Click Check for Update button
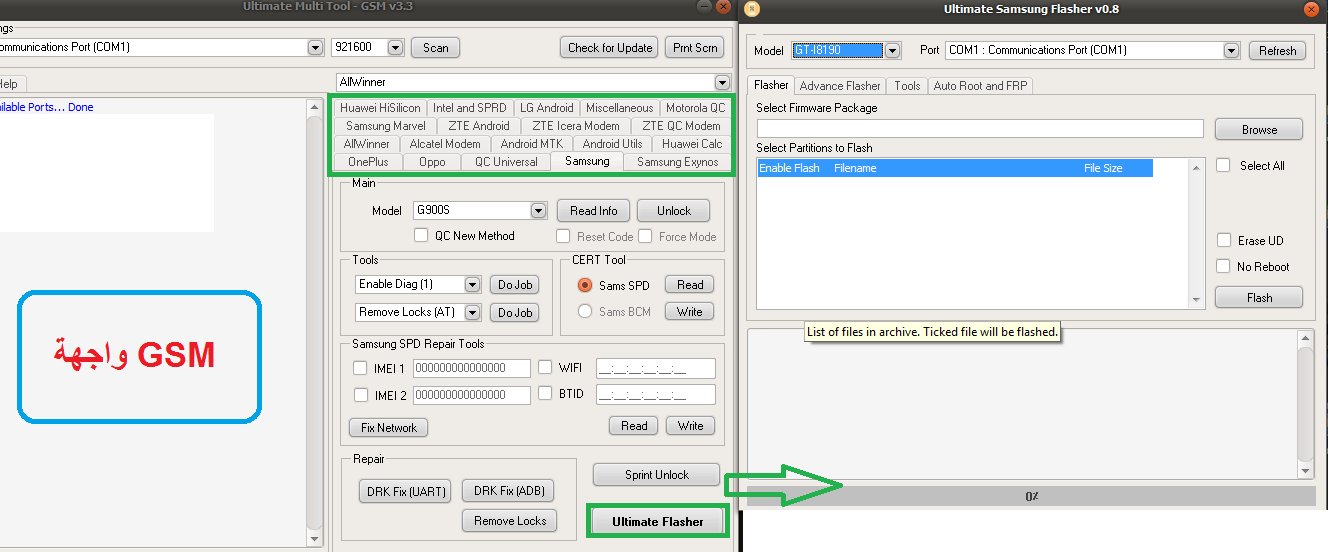Viewport: 1328px width, 552px height. tap(609, 47)
